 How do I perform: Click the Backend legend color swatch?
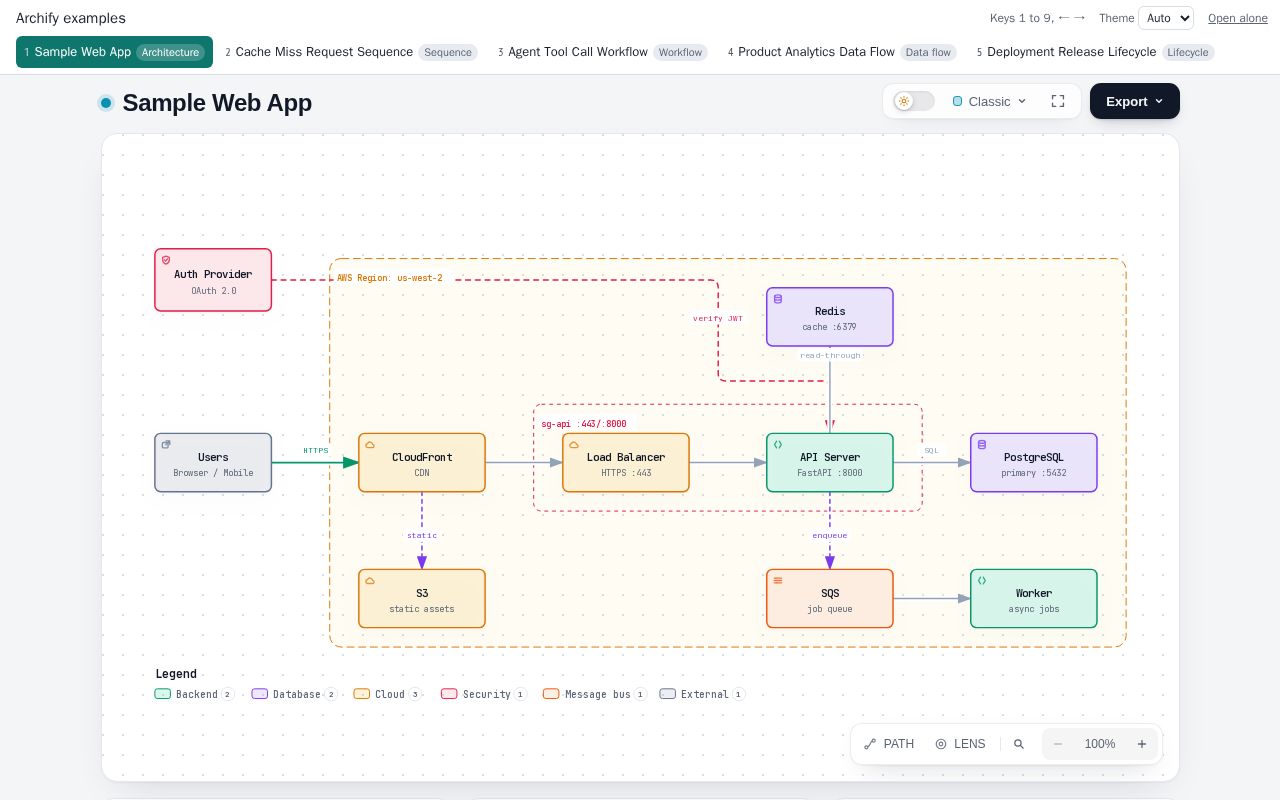click(163, 694)
